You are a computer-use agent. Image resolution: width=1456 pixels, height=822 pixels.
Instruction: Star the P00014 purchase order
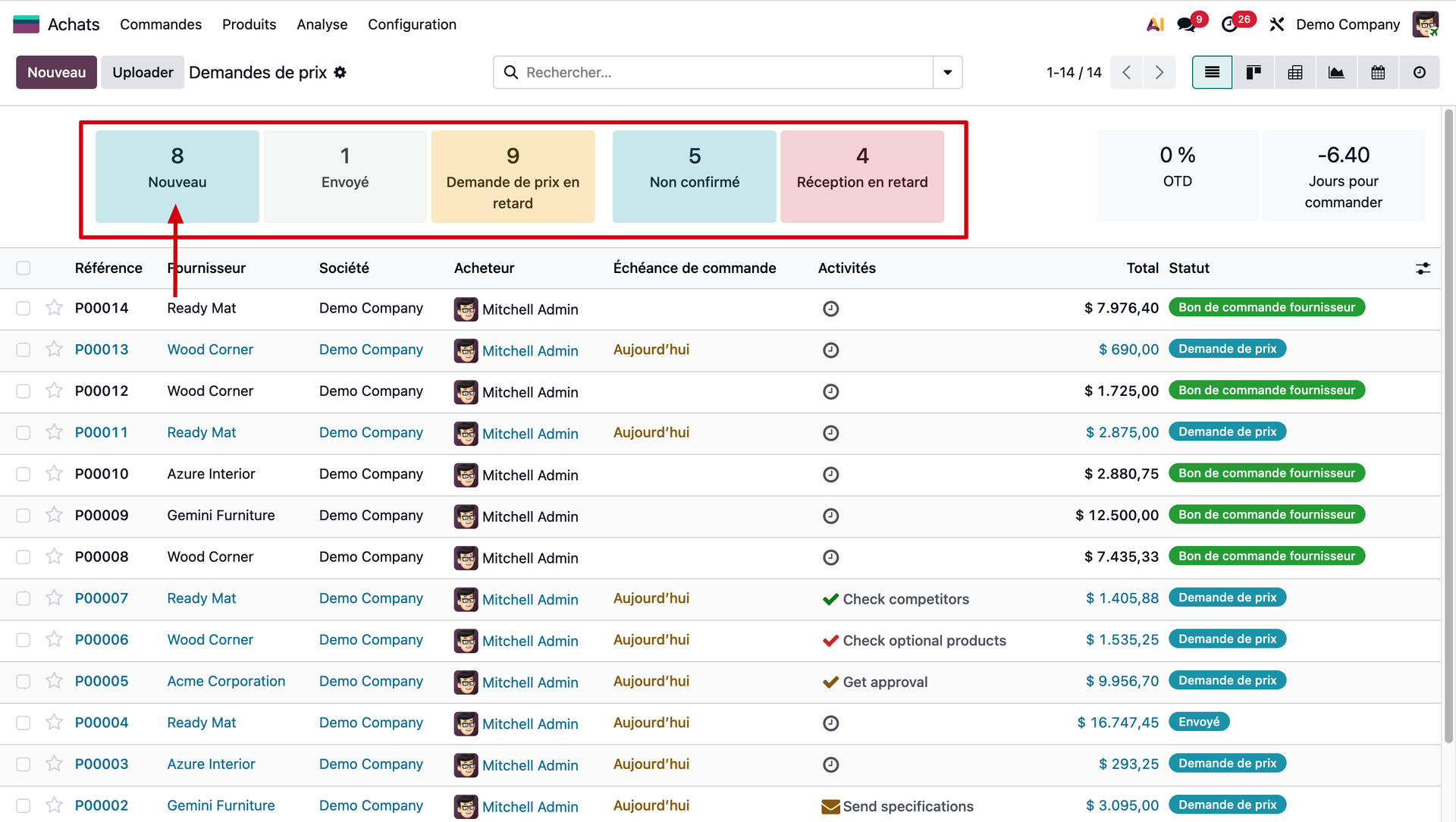coord(54,308)
